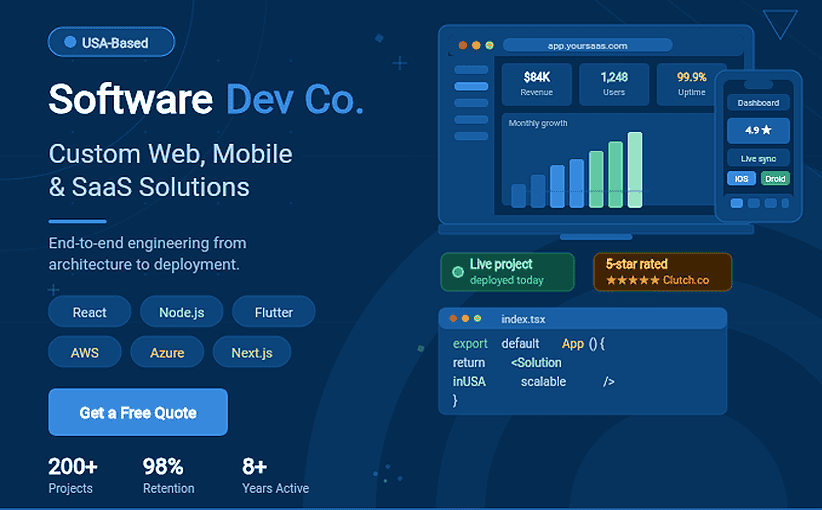Screen dimensions: 822x510
Task: Click the 8+ Years Active stat
Action: coord(275,475)
